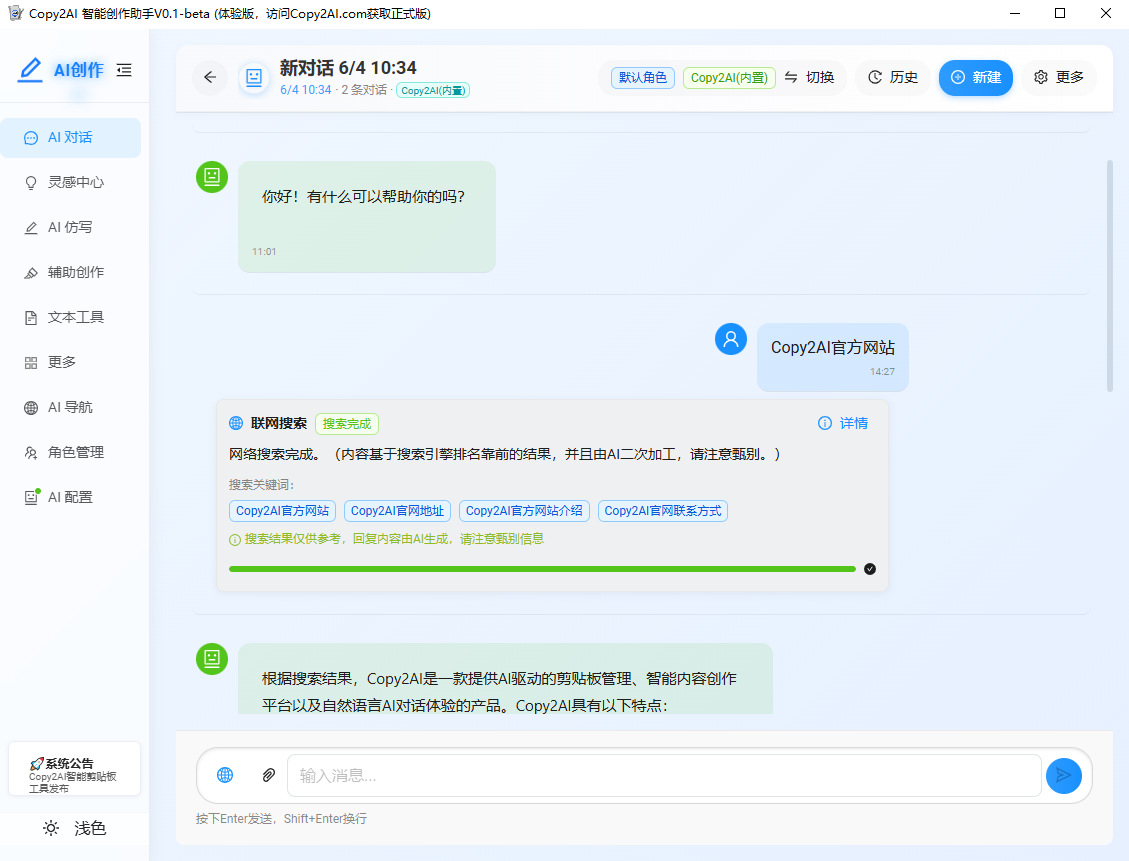This screenshot has height=861, width=1129.
Task: Click the 11:01 timestamp on the greeting
Action: click(264, 252)
